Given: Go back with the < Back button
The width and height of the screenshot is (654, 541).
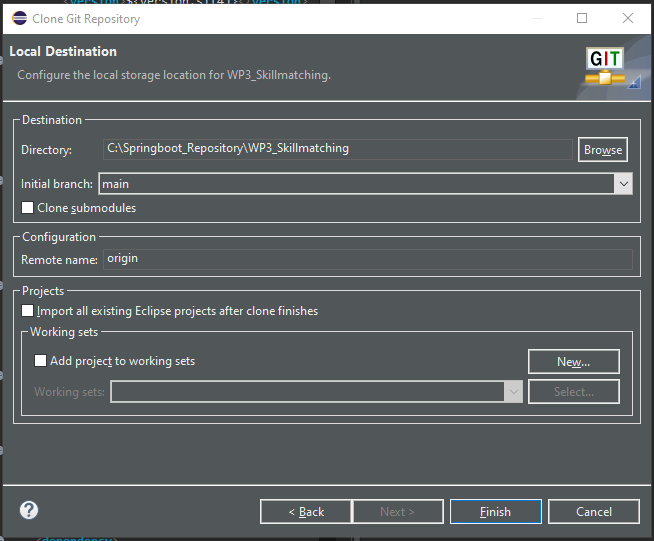Looking at the screenshot, I should tap(306, 511).
